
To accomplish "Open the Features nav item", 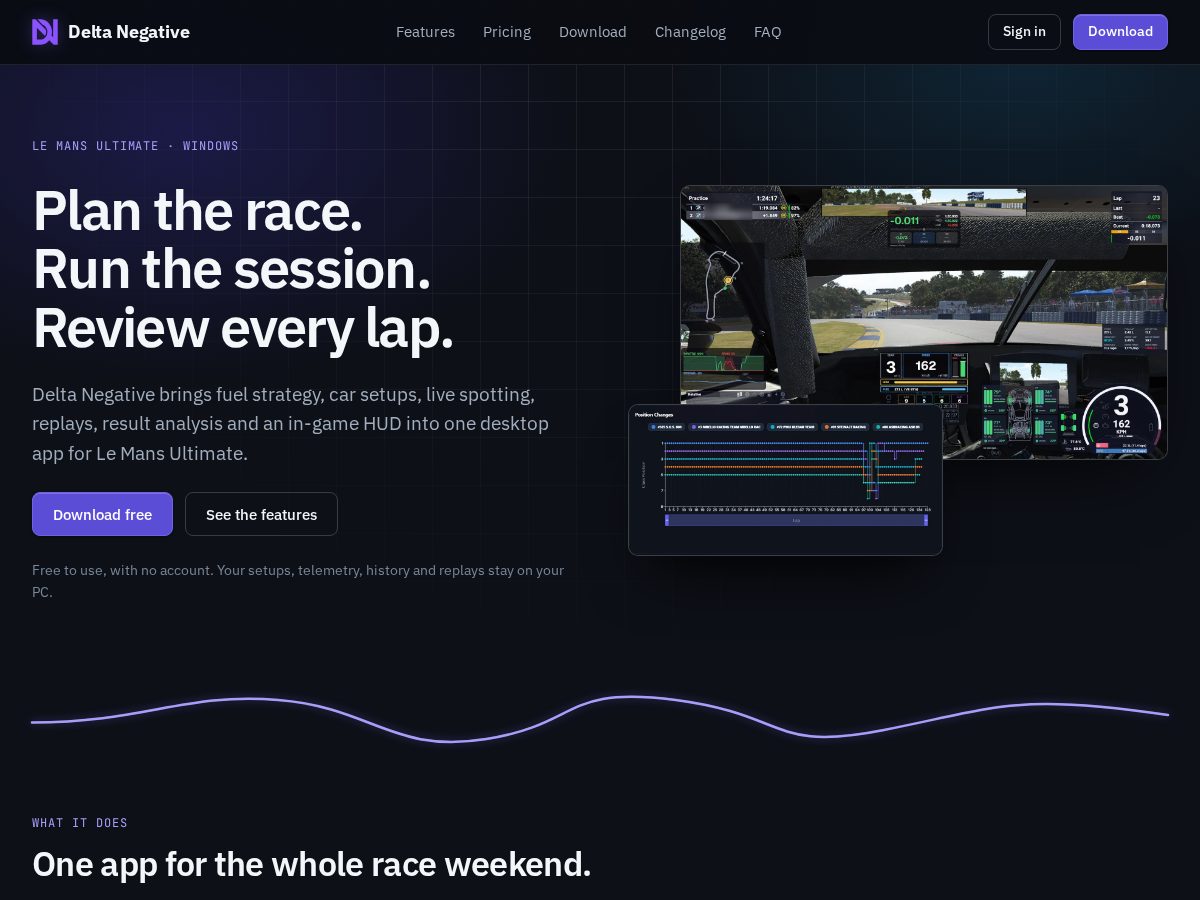I will tap(425, 32).
